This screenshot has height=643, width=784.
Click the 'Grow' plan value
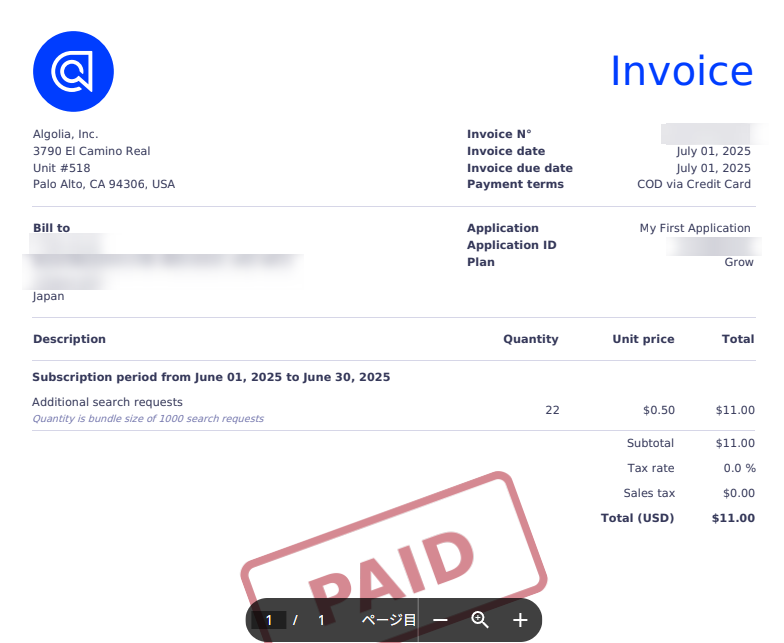click(738, 262)
